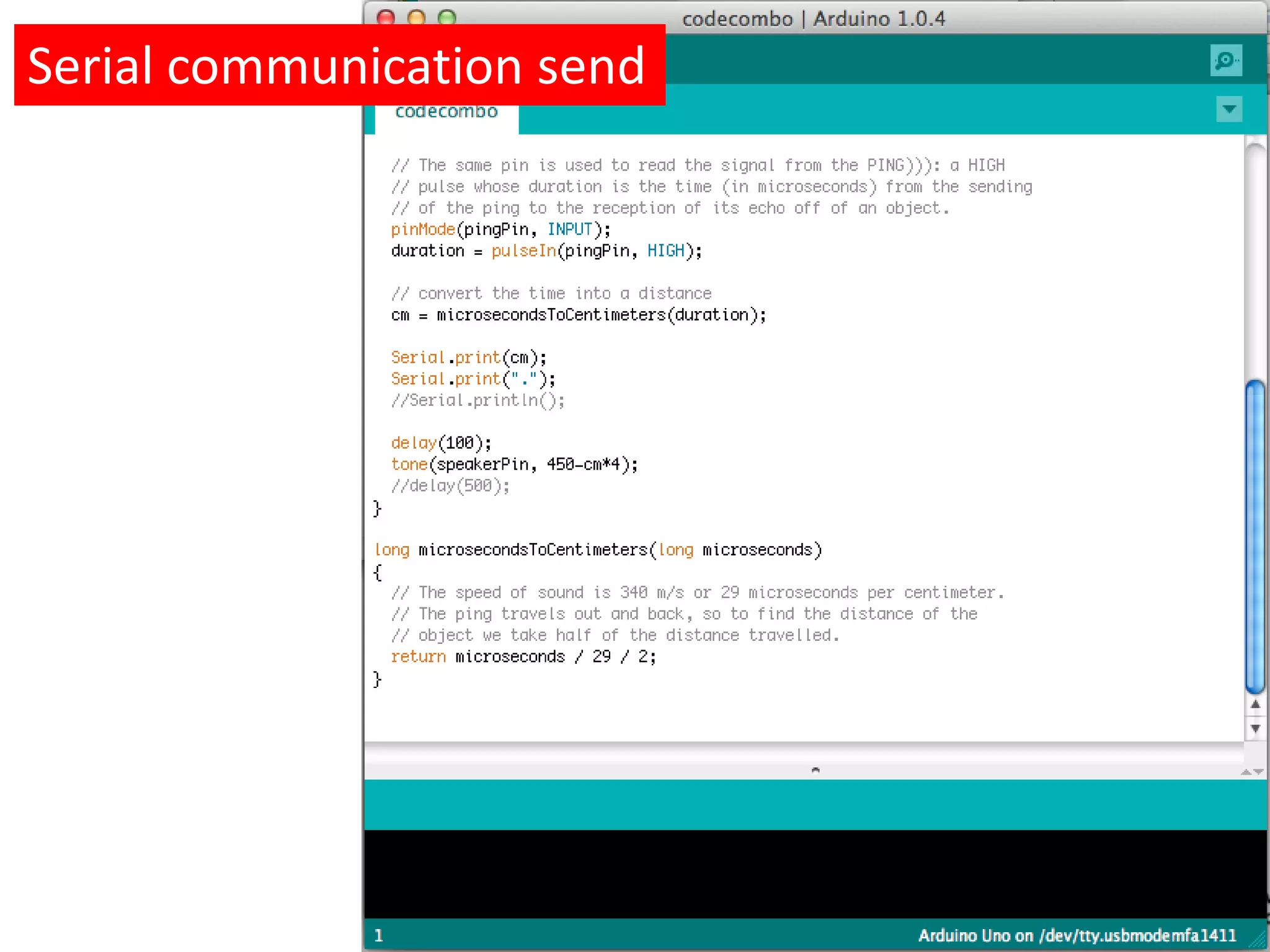1270x952 pixels.
Task: Click the green zoom window button
Action: [x=446, y=17]
